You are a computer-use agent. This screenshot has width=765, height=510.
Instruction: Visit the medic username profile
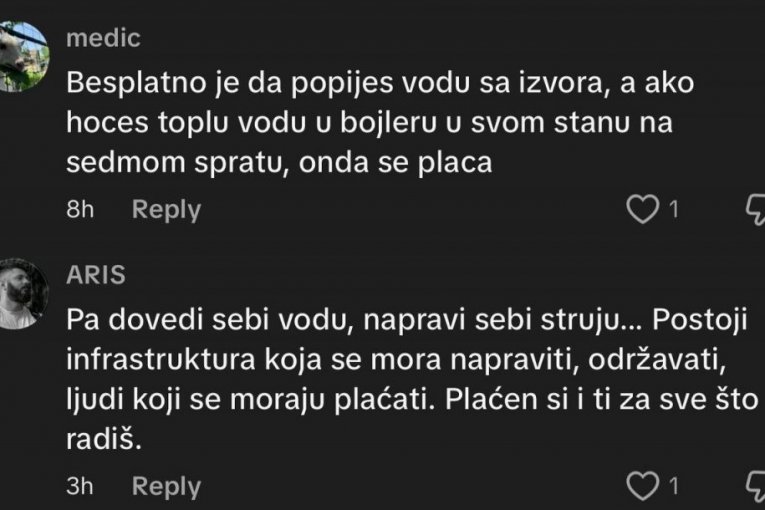pos(103,39)
